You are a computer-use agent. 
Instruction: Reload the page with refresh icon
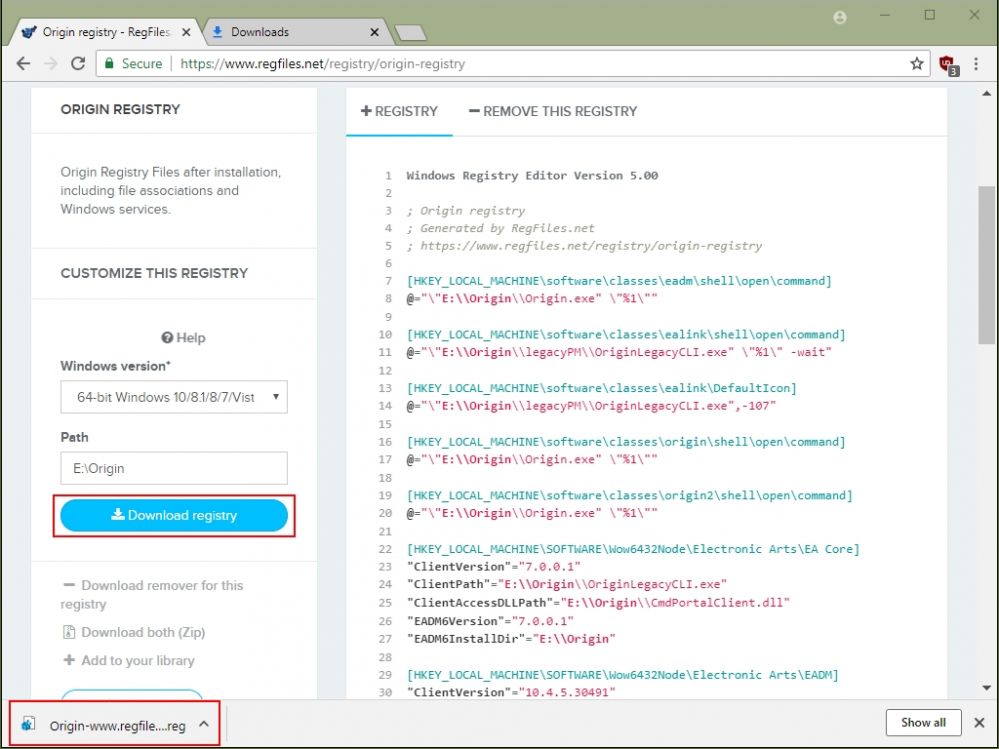[78, 63]
